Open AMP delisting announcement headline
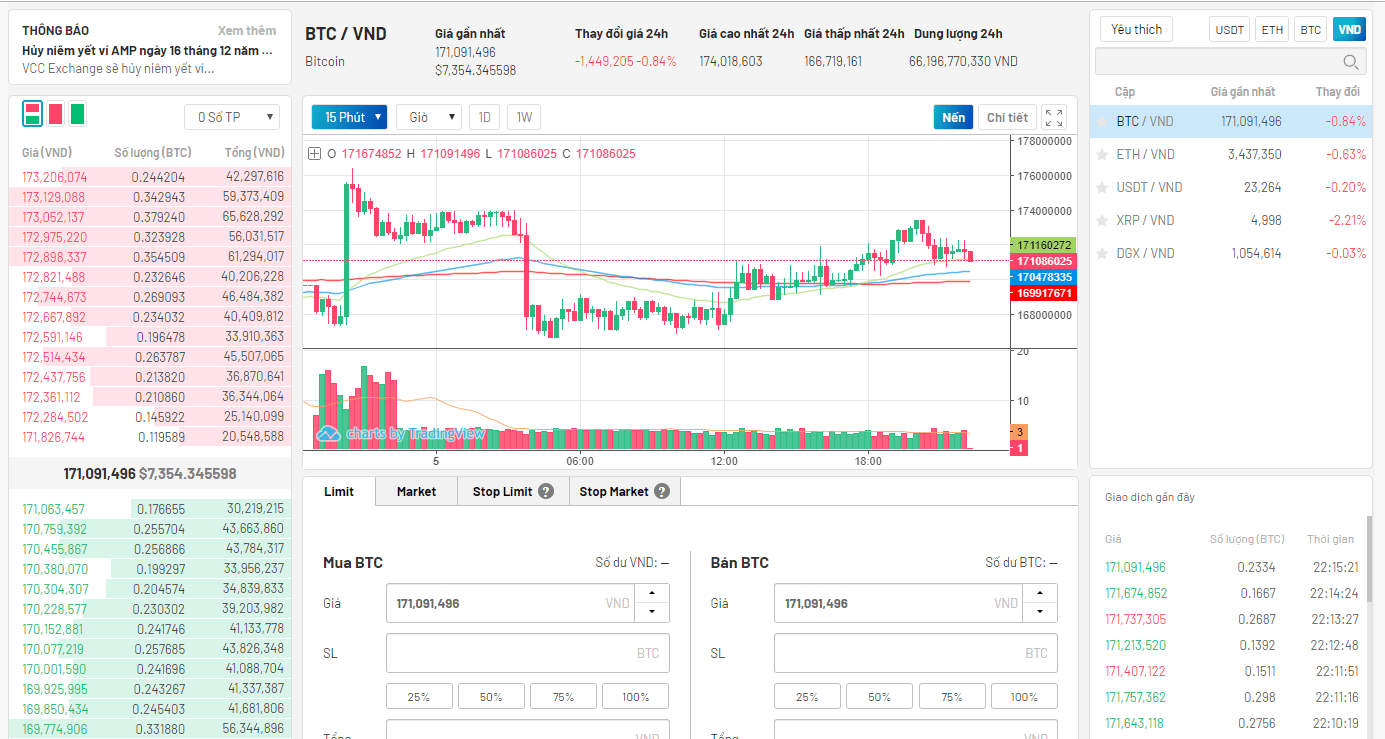Viewport: 1385px width, 739px height. [147, 50]
